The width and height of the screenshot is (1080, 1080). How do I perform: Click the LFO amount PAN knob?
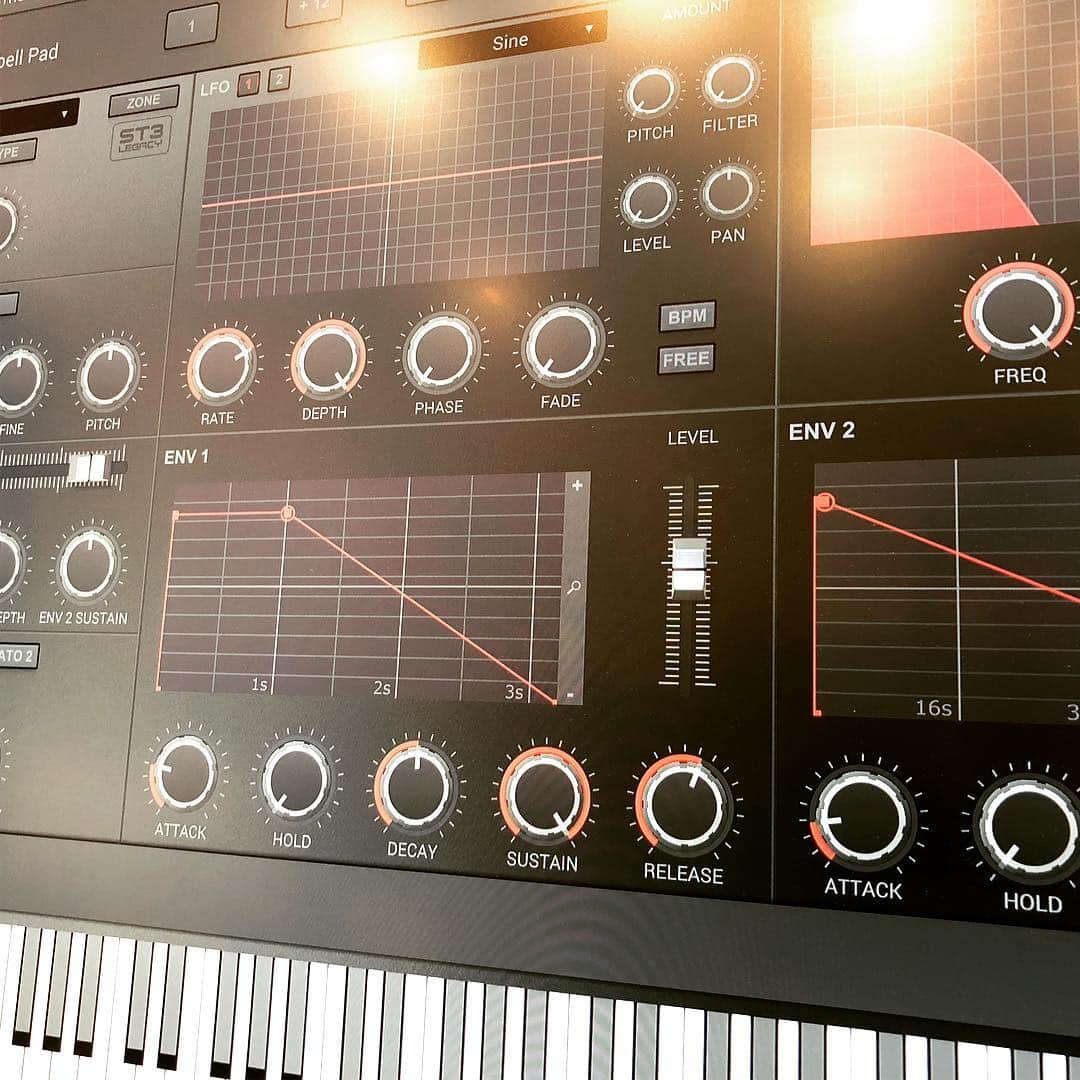(x=728, y=191)
